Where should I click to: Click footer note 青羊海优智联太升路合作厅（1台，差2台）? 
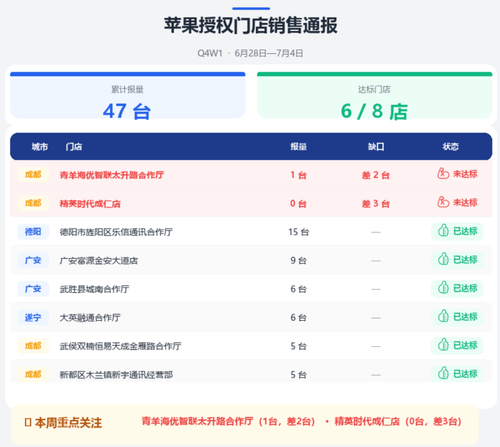(228, 421)
